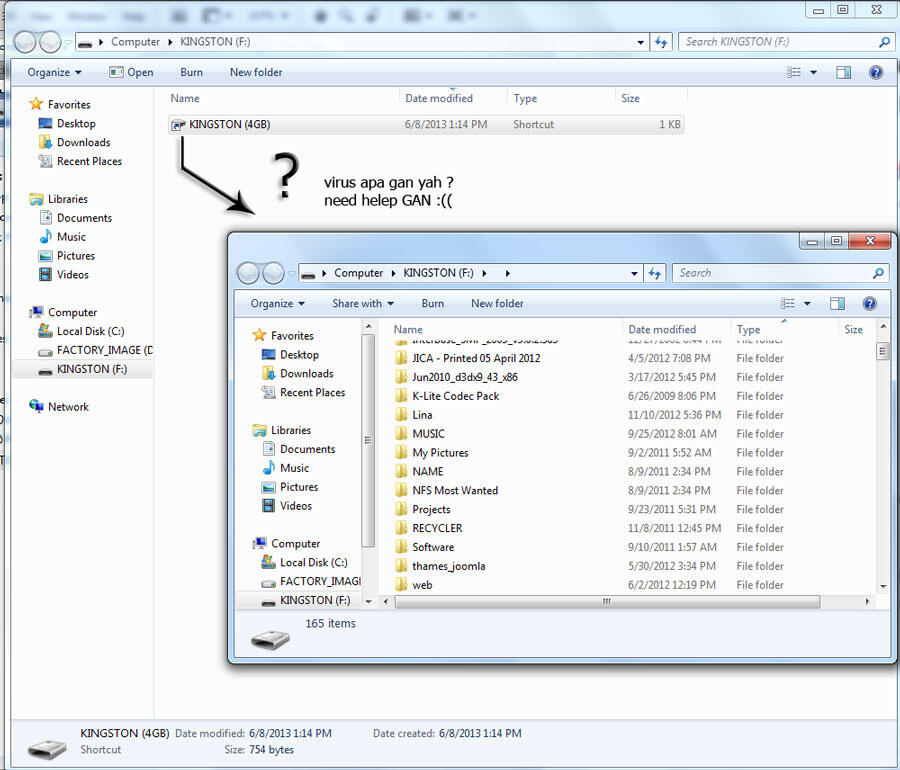Screen dimensions: 900x770
Task: Select Local Disk (C:) in outer navigation pane
Action: coord(90,331)
